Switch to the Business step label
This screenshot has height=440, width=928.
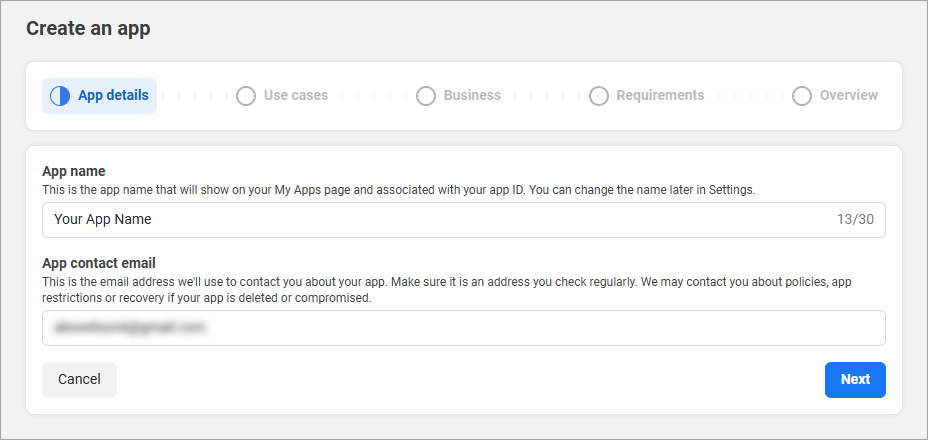[x=472, y=96]
